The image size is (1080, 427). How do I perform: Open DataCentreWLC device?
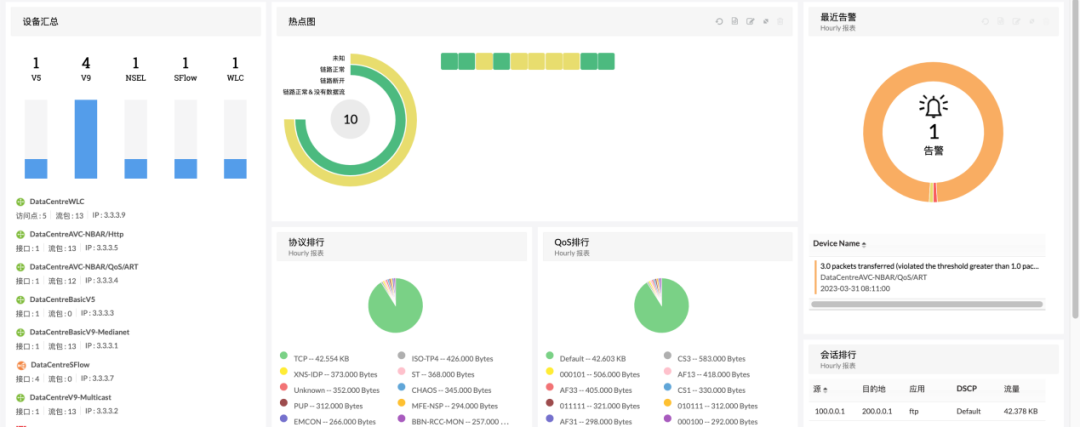[57, 202]
